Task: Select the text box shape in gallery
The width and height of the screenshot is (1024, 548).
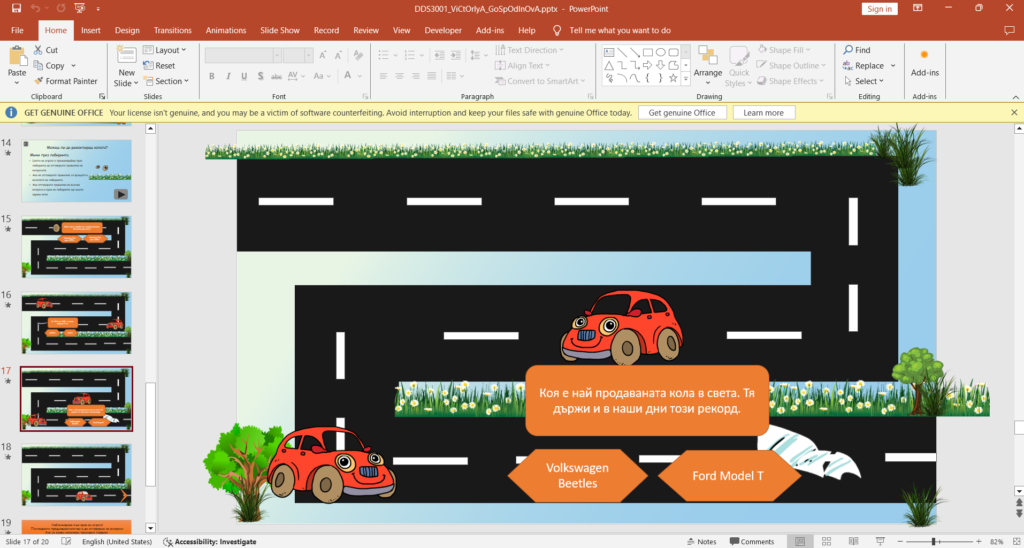Action: pyautogui.click(x=609, y=52)
